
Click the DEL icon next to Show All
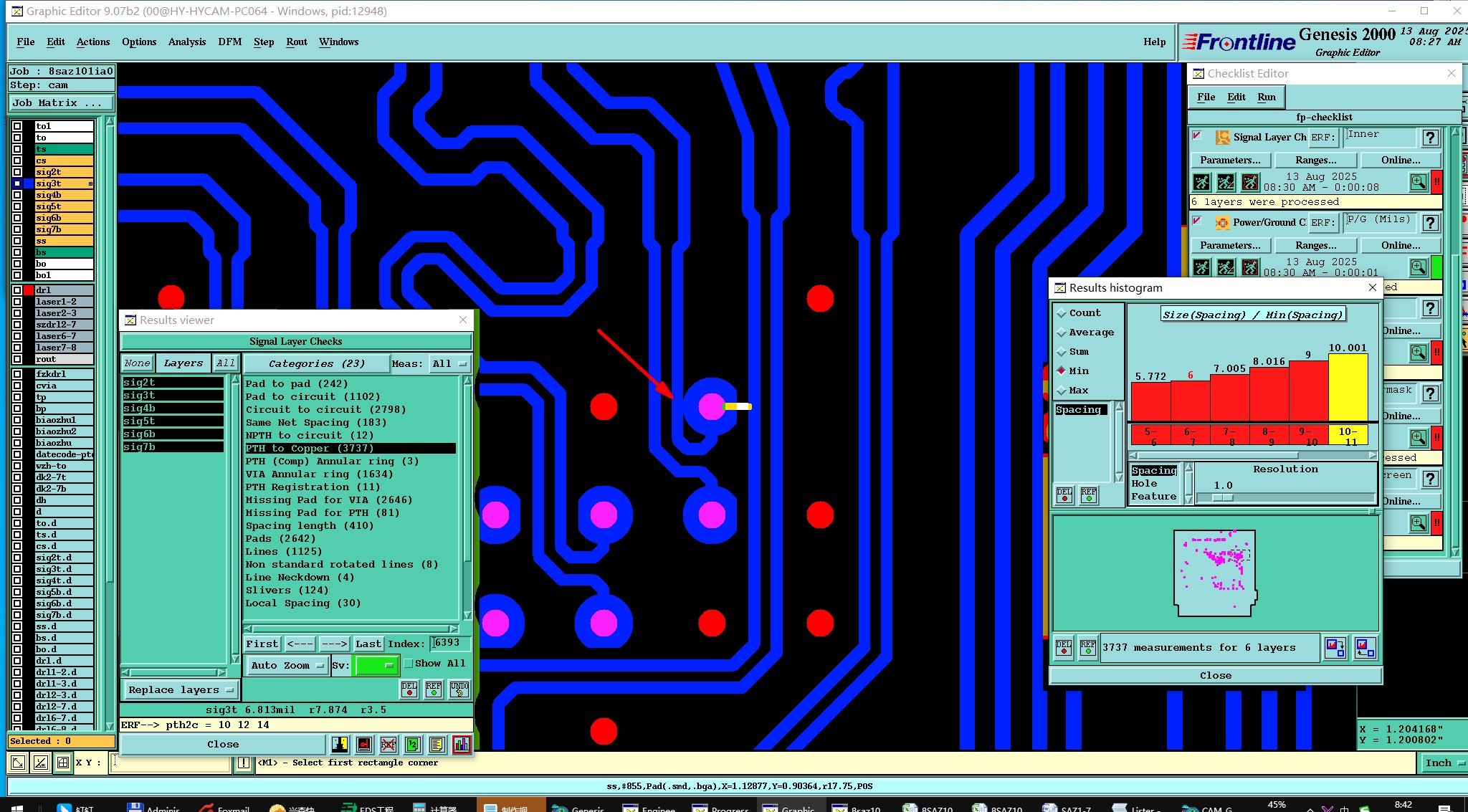[x=409, y=689]
